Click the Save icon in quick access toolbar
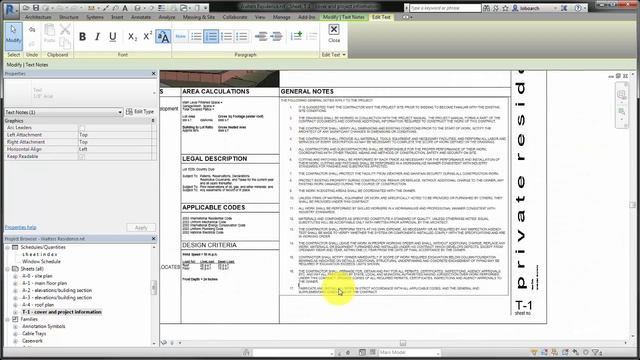Image resolution: width=640 pixels, height=360 pixels. 36,8
